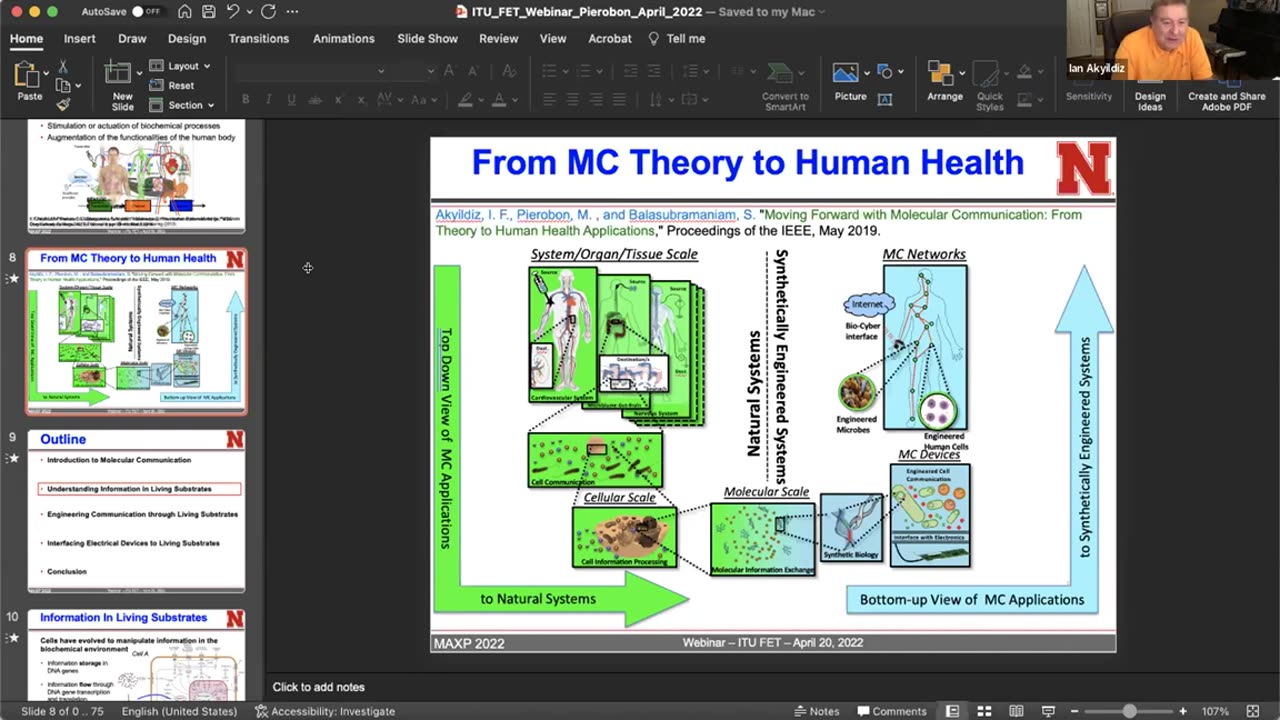Select slide 9 Outline thumbnail

pyautogui.click(x=136, y=511)
